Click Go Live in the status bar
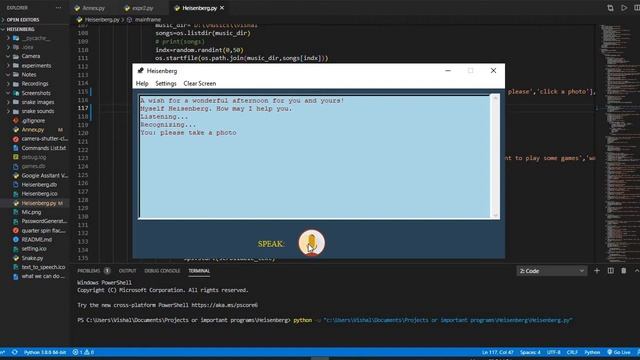The image size is (640, 360). coord(619,352)
